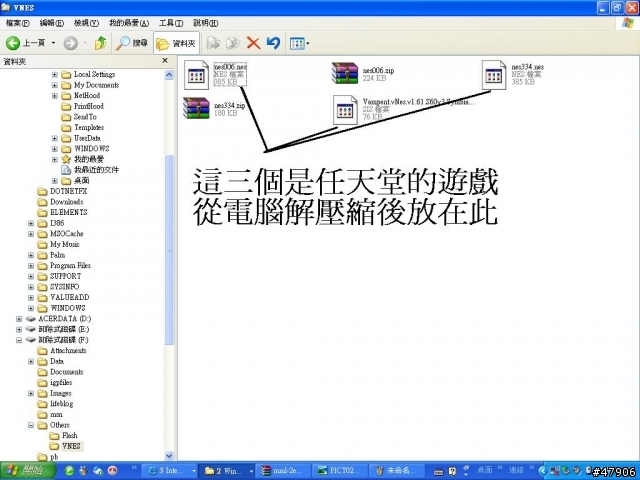Viewport: 640px width, 480px height.
Task: Open the 工具(T) menu
Action: point(171,23)
